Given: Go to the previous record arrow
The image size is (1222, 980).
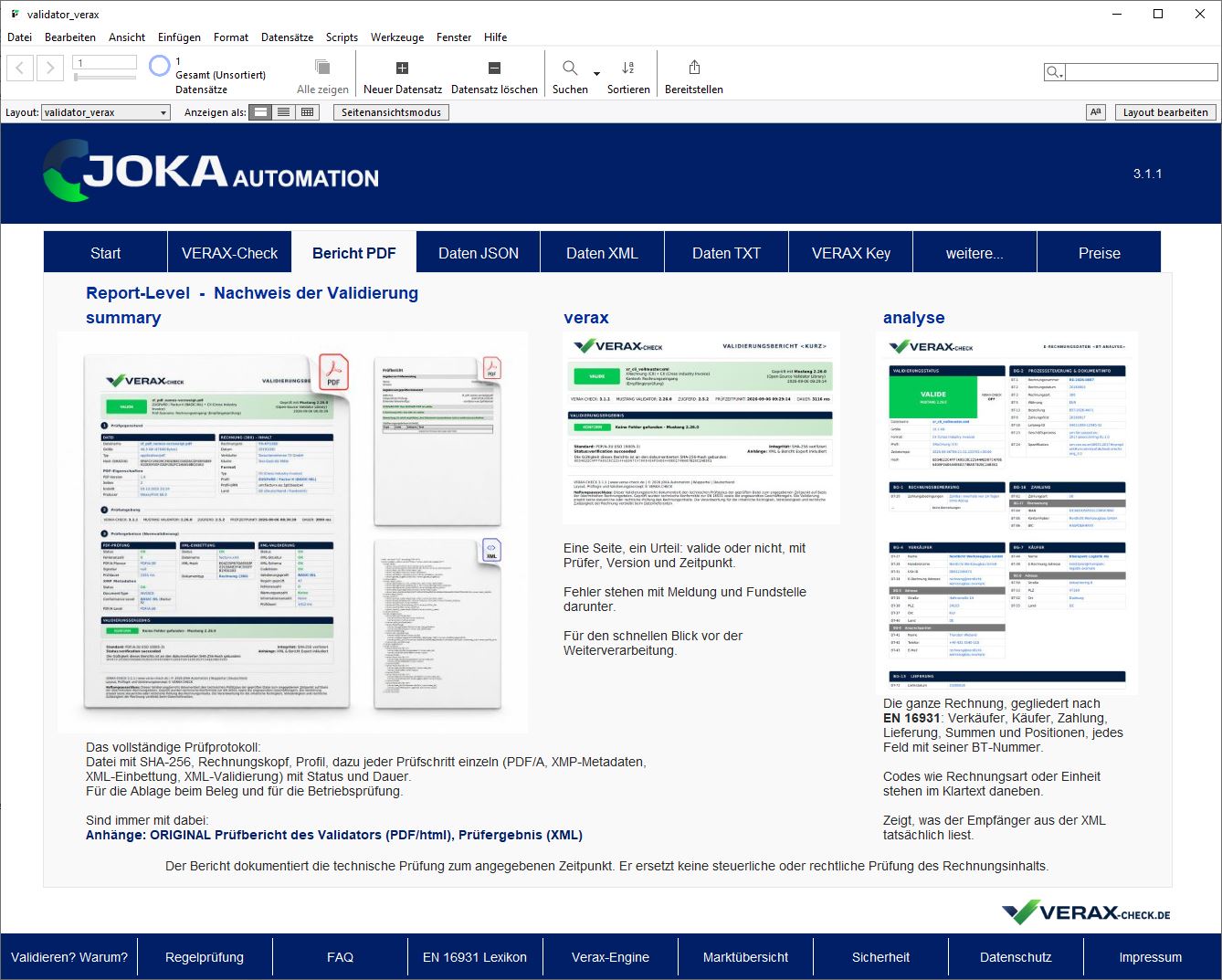Looking at the screenshot, I should tap(20, 68).
